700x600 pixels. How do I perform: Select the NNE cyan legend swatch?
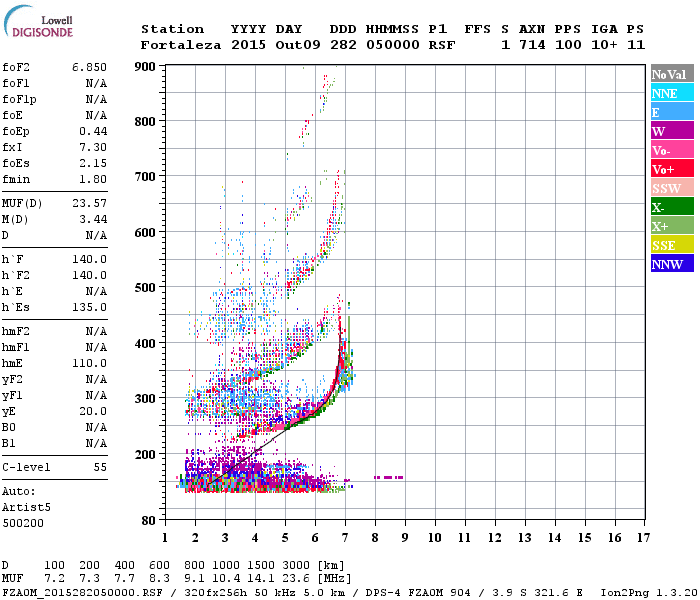tap(672, 92)
